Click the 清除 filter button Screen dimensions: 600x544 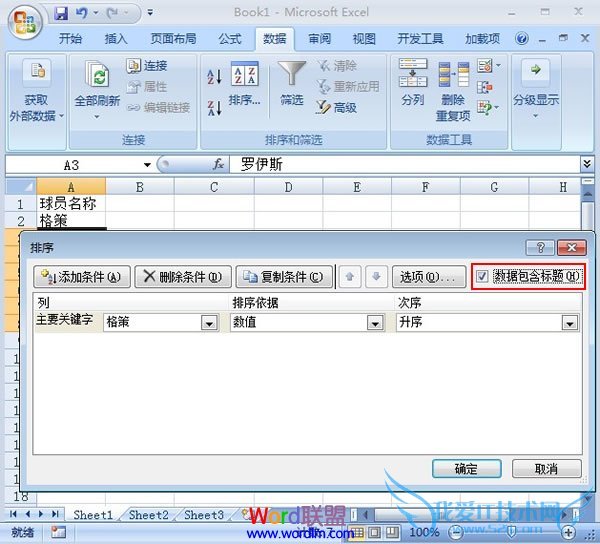point(337,66)
